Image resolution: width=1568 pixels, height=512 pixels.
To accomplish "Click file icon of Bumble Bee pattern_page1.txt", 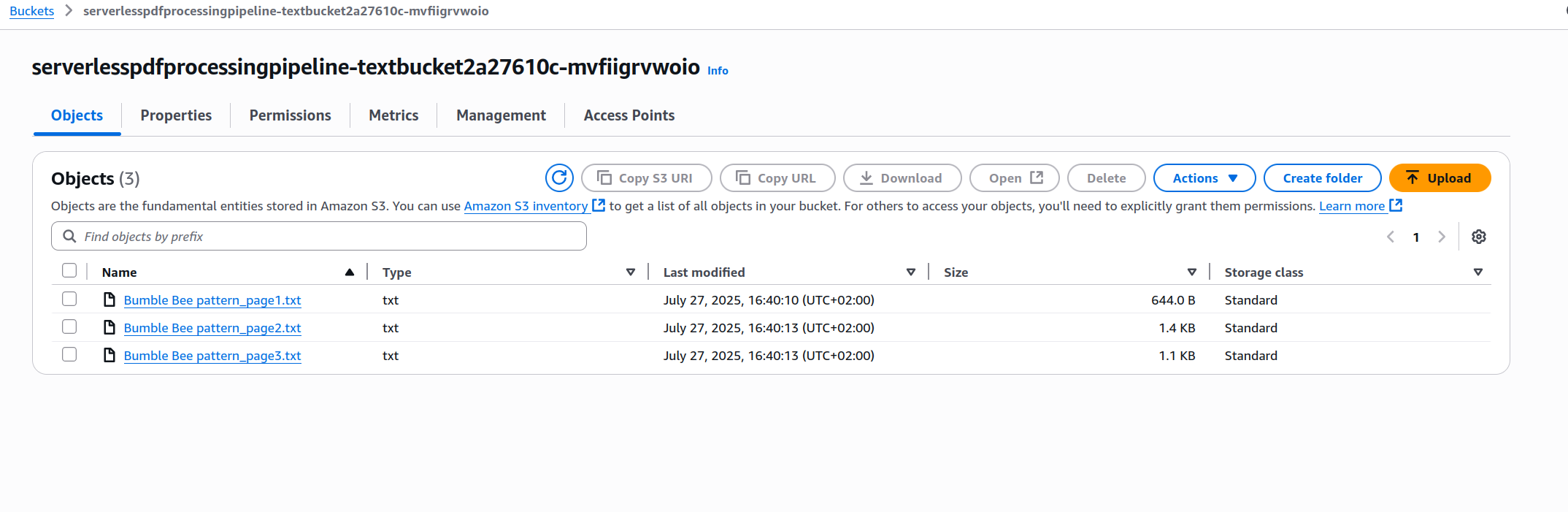I will pyautogui.click(x=109, y=299).
